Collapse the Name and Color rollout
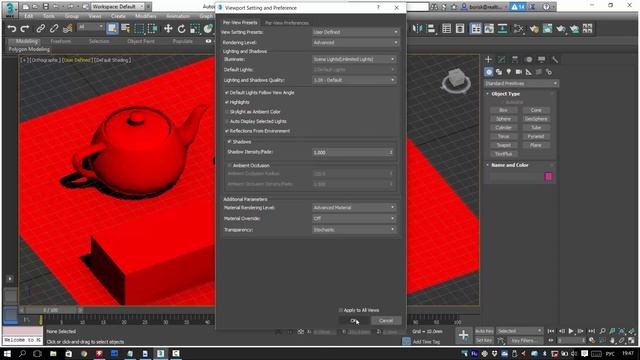Image resolution: width=640 pixels, height=360 pixels. click(509, 165)
